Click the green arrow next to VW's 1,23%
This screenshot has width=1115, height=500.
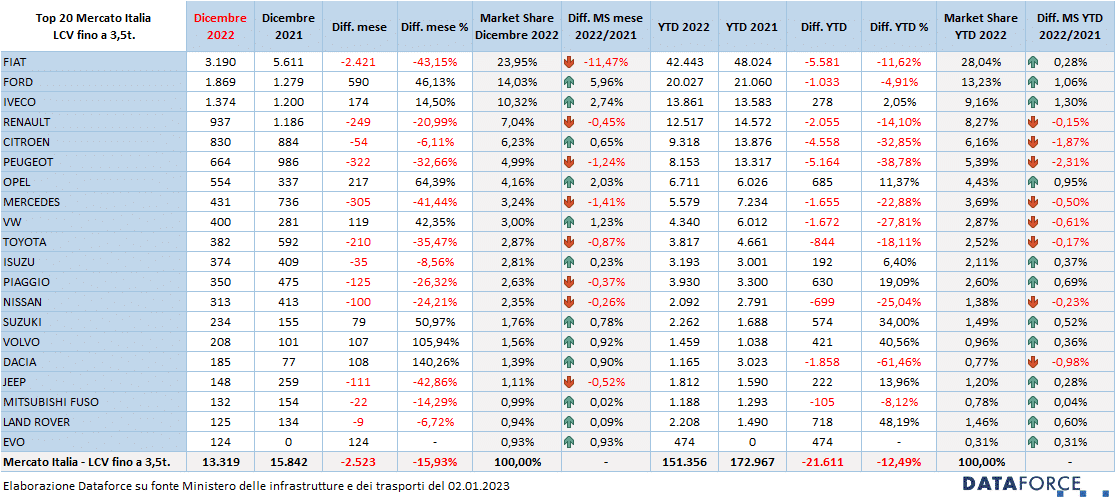click(x=570, y=221)
